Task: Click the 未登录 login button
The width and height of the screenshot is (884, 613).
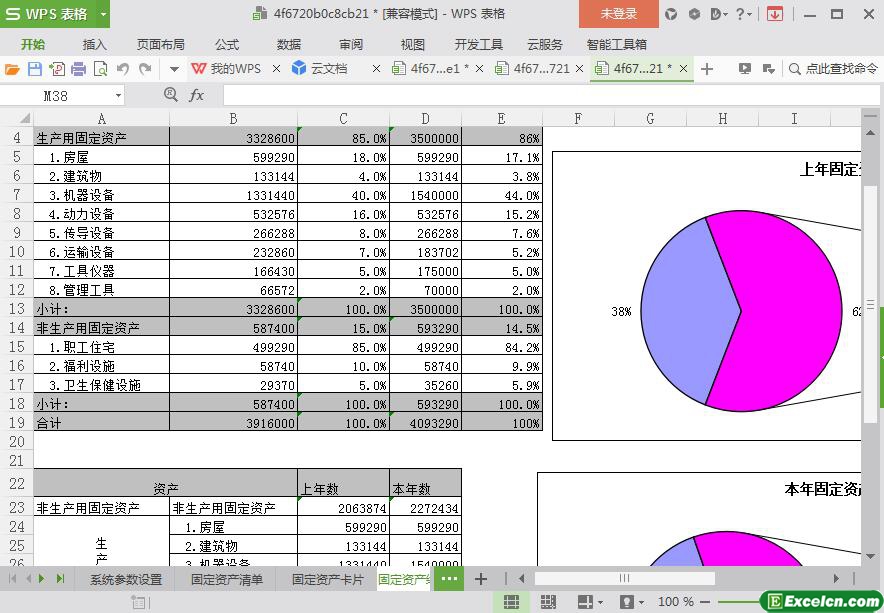Action: point(618,14)
